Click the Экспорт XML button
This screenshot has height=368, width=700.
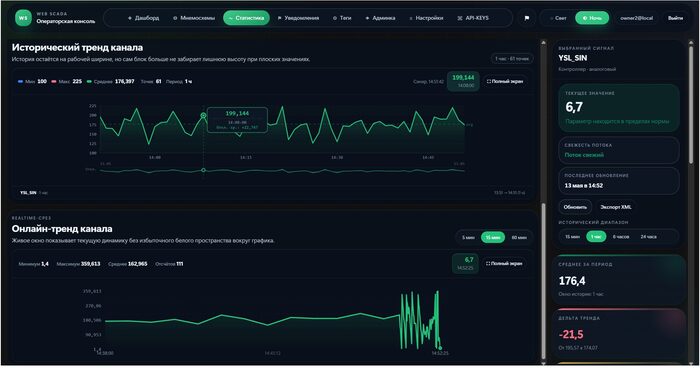(616, 207)
